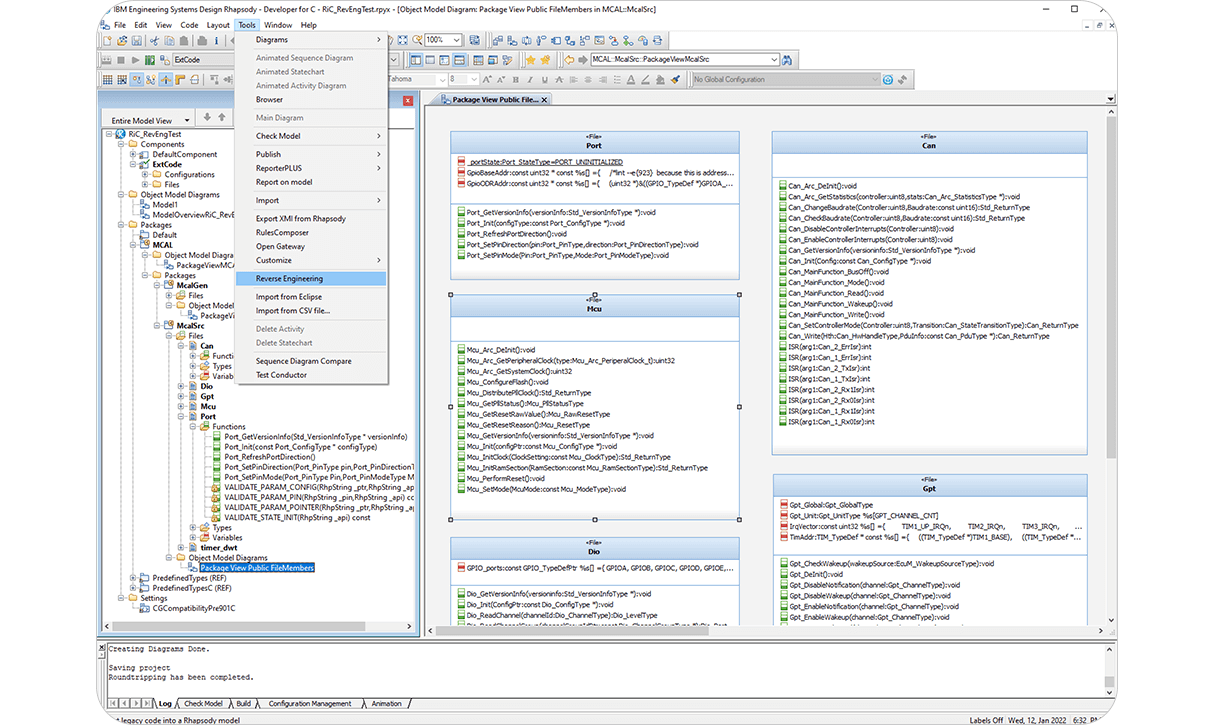
Task: Open the zoom percentage 100% dropdown
Action: click(458, 40)
